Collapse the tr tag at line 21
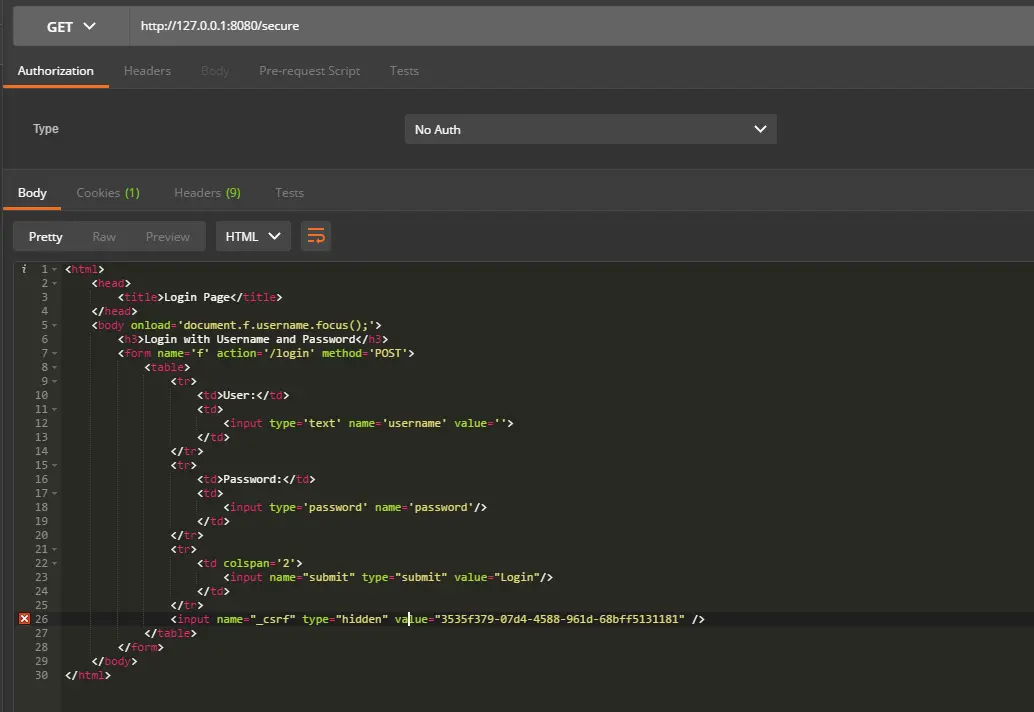The image size is (1034, 712). tap(54, 549)
